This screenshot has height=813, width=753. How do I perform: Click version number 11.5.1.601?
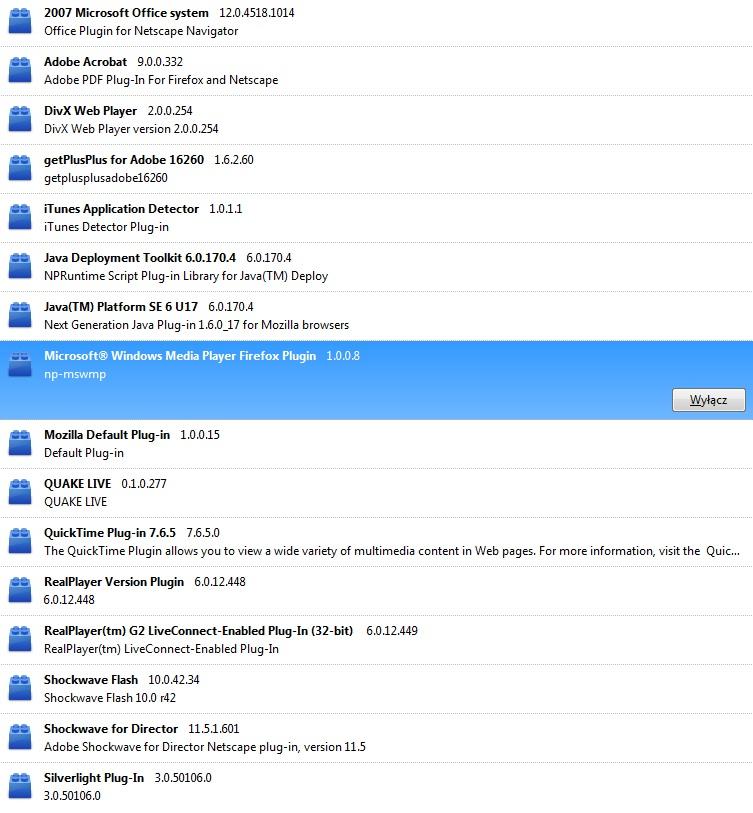[214, 728]
